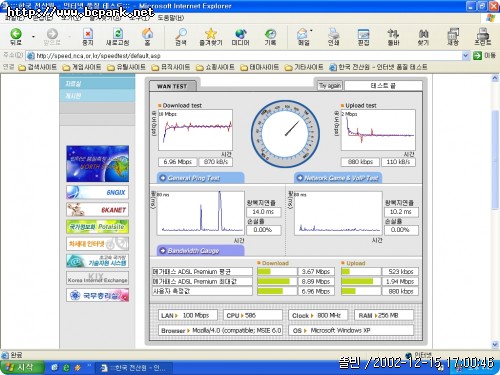Expand the address bar dropdown arrow
Image resolution: width=500 pixels, height=375 pixels.
[x=465, y=56]
